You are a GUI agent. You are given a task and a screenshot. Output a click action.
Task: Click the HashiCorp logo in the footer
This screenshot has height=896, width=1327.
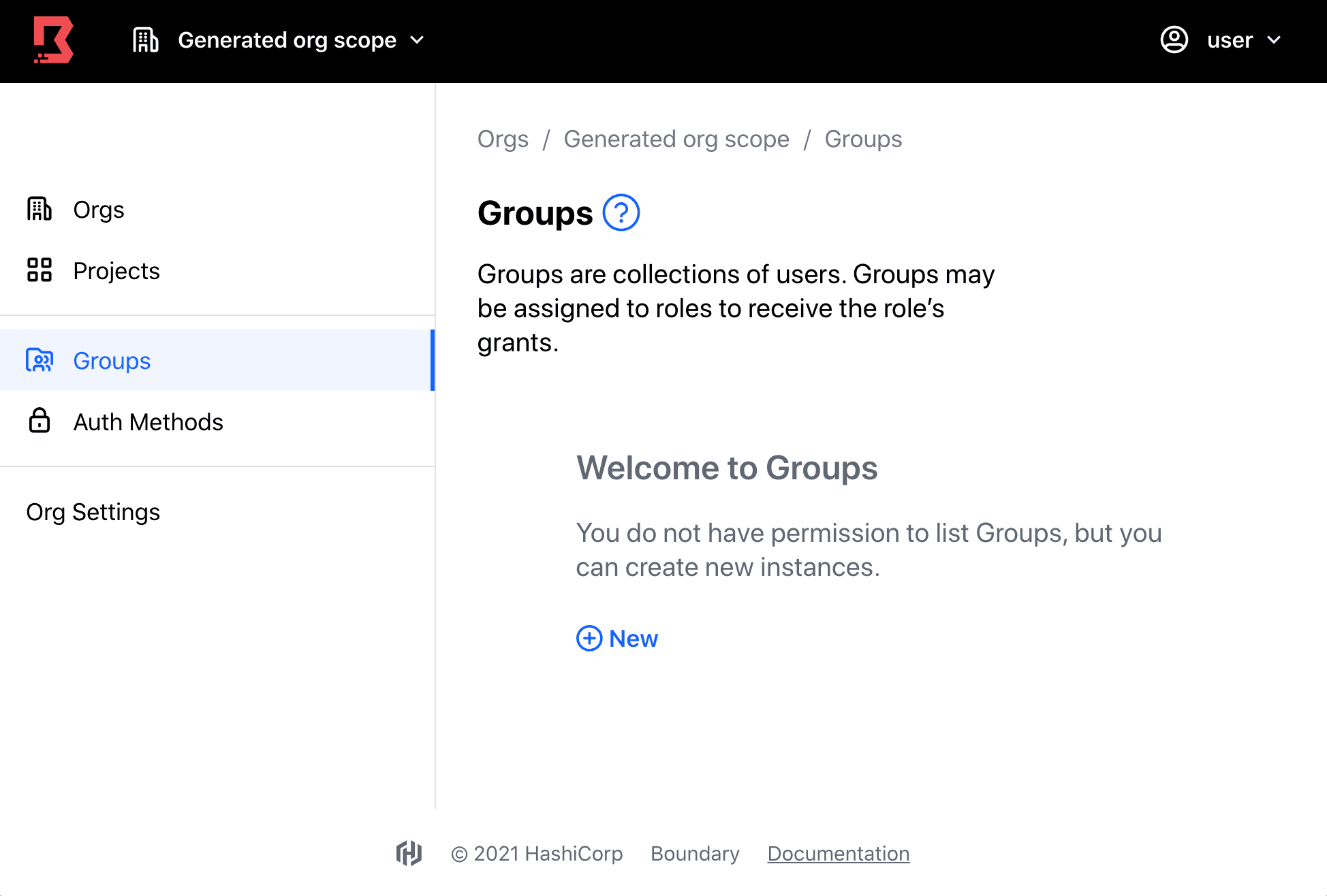tap(409, 853)
